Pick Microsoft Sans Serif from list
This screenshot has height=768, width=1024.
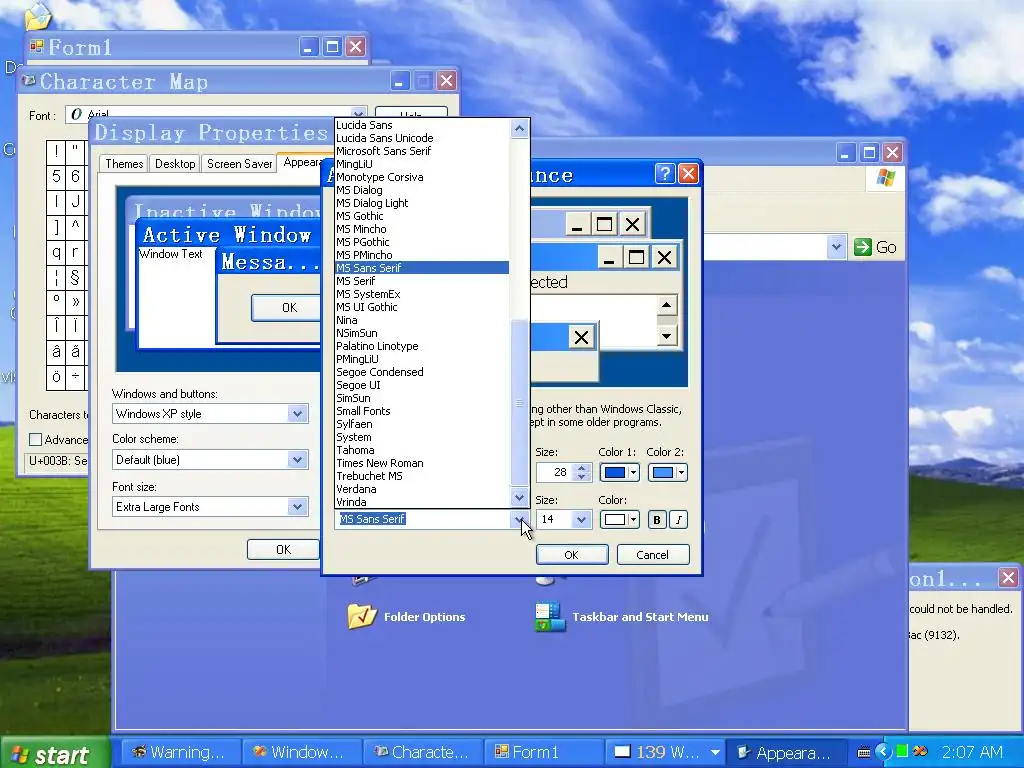(422, 151)
